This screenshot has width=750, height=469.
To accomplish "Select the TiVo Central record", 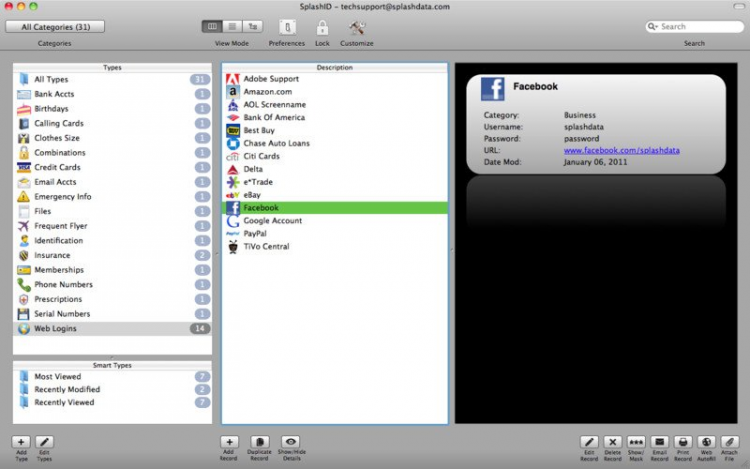I will coord(335,247).
